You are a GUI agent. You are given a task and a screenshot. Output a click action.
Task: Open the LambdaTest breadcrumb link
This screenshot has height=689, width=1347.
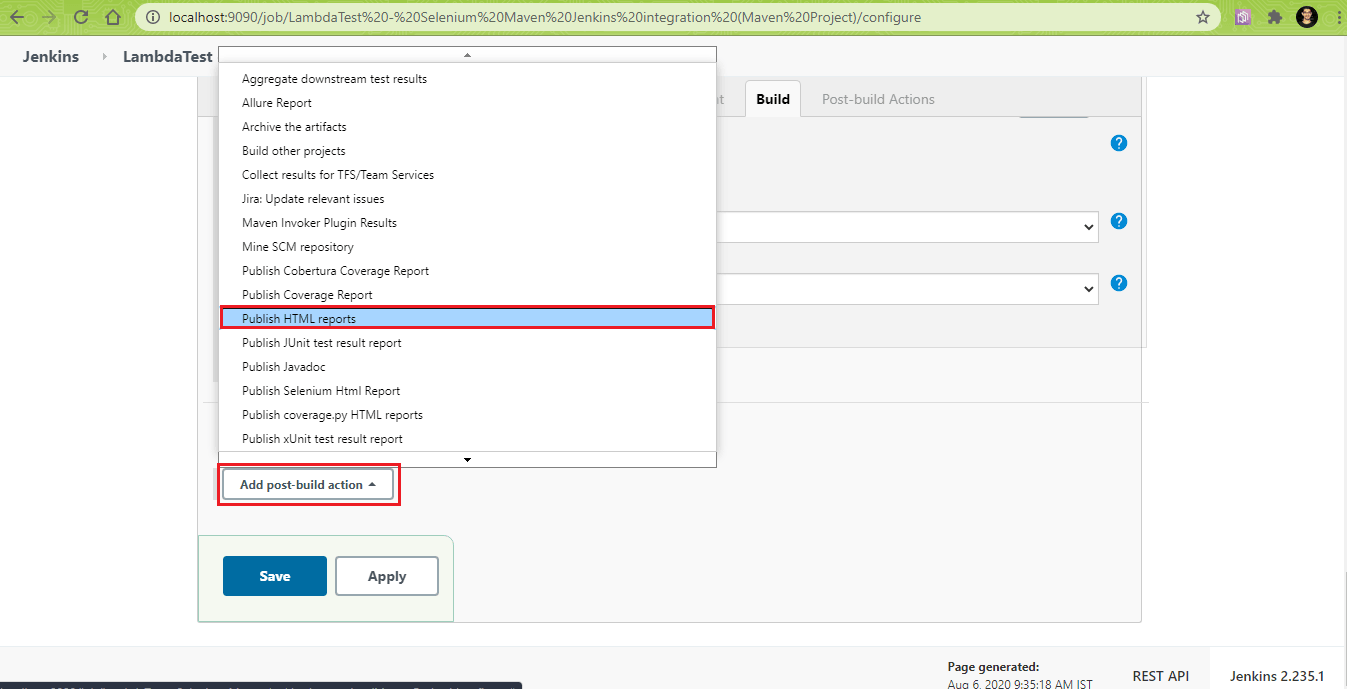pos(168,57)
